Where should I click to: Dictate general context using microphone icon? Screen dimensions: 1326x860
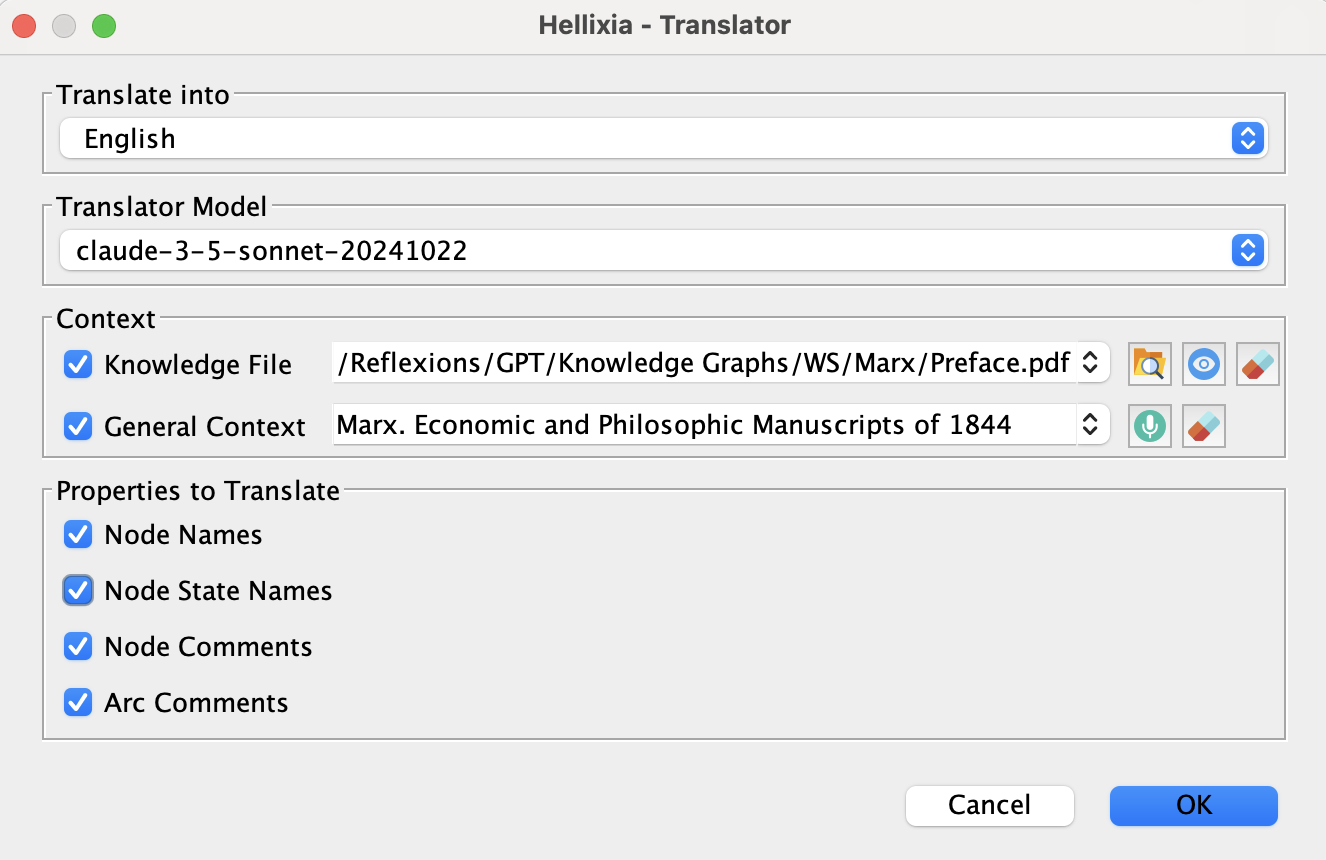pyautogui.click(x=1150, y=427)
